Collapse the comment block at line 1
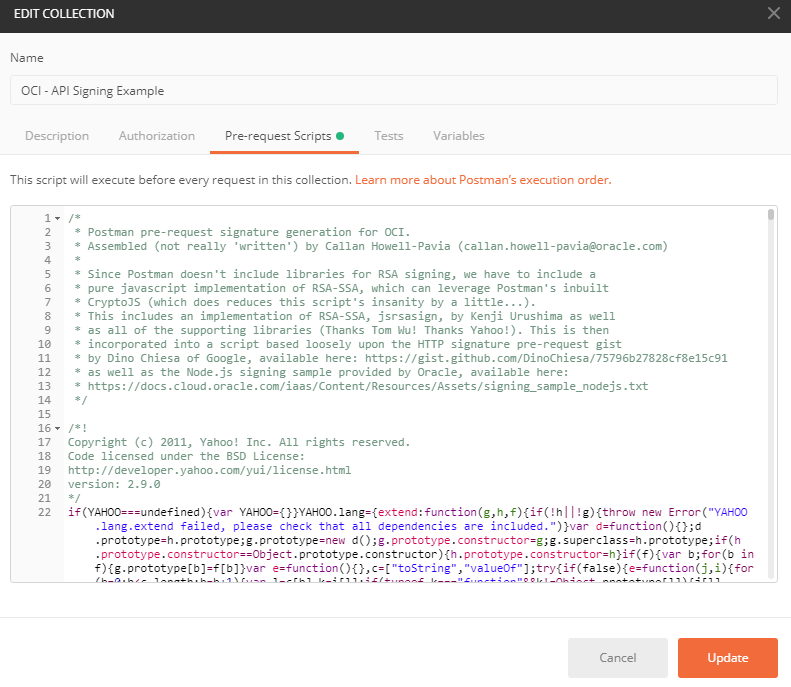This screenshot has width=791, height=687. pyautogui.click(x=57, y=219)
